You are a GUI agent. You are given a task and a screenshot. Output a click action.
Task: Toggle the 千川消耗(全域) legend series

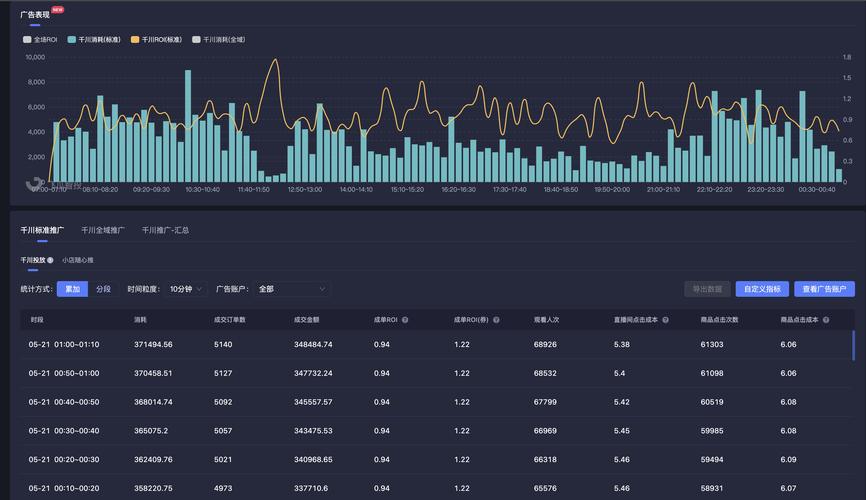(219, 40)
